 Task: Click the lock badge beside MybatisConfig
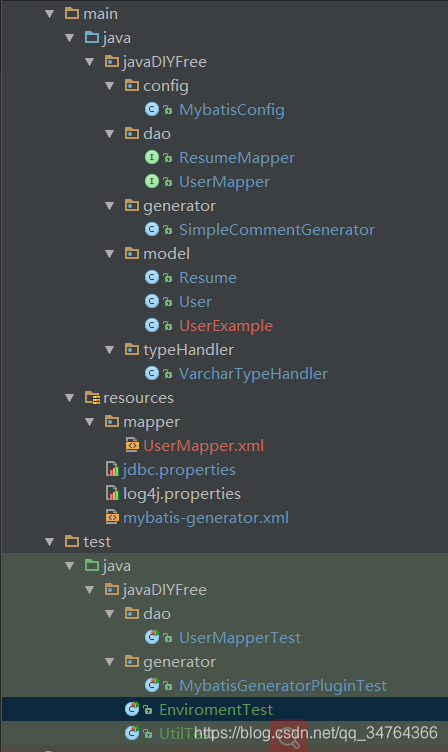(167, 110)
